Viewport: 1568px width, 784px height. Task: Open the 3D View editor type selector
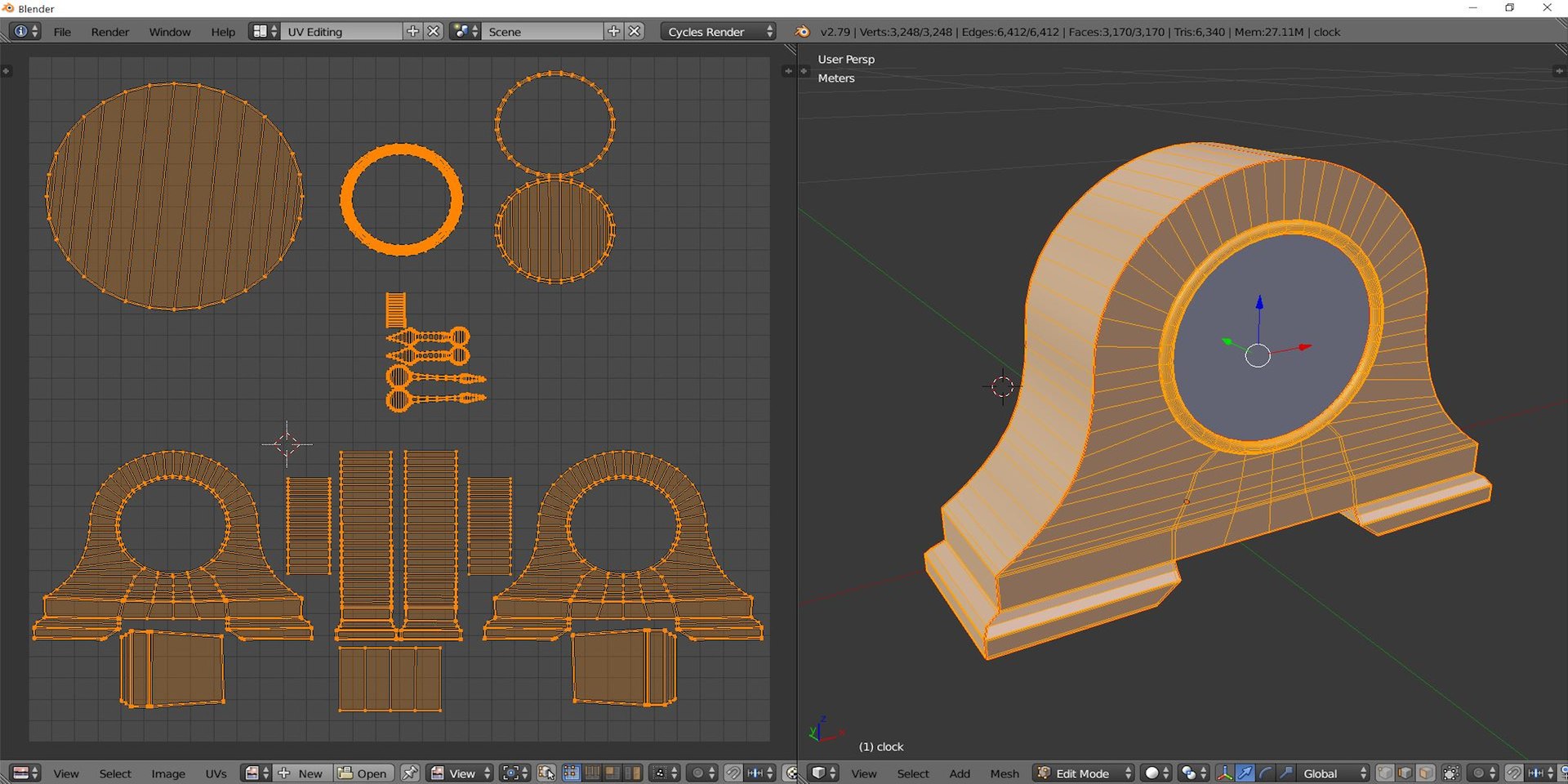click(823, 773)
